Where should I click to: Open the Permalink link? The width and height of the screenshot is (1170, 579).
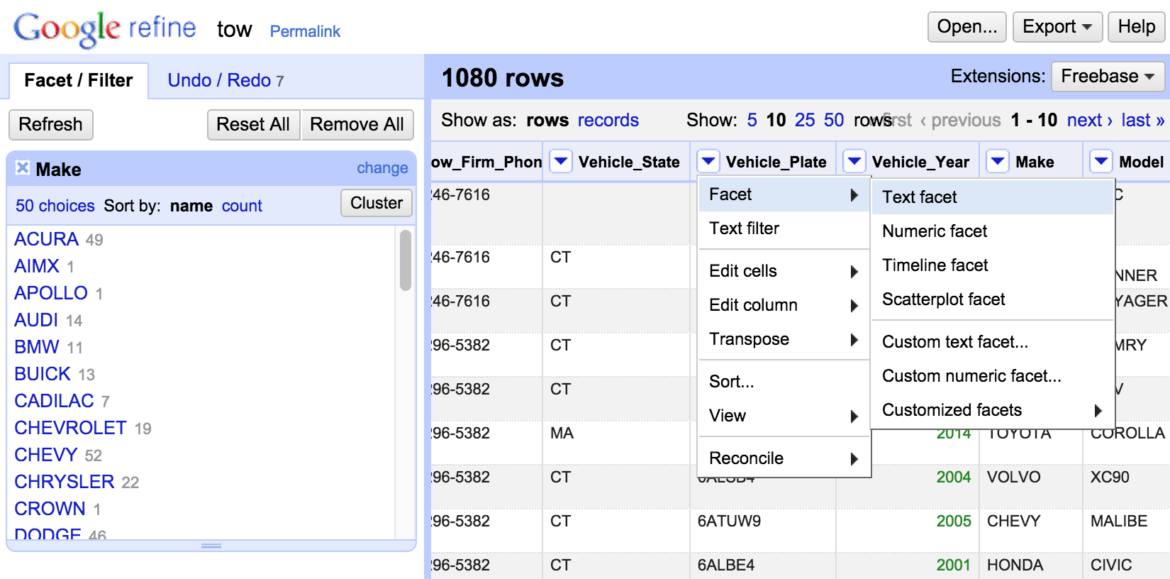(x=305, y=32)
